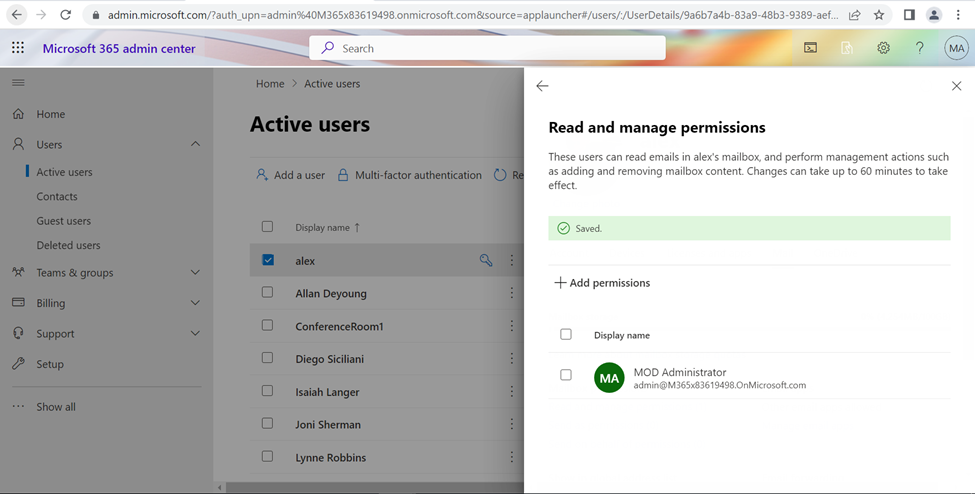Select Joni Sherman checkbox

(267, 423)
